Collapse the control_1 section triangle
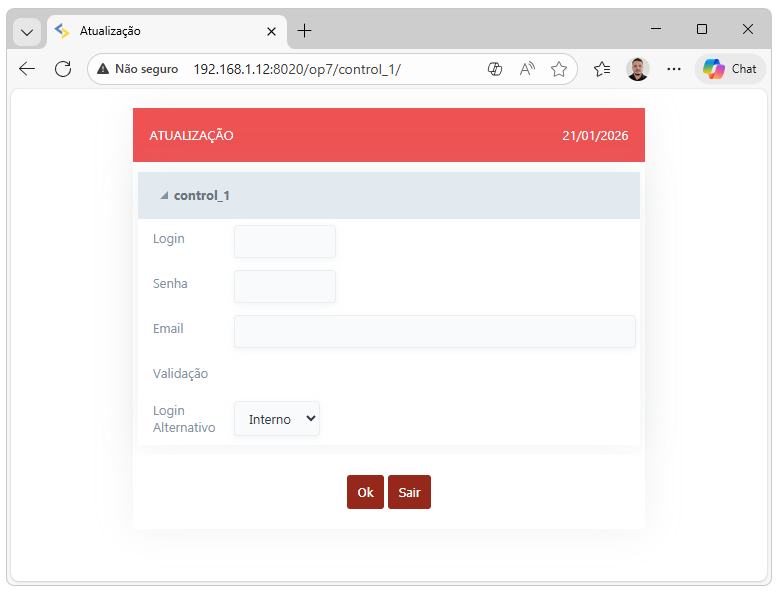781x596 pixels. [x=164, y=196]
